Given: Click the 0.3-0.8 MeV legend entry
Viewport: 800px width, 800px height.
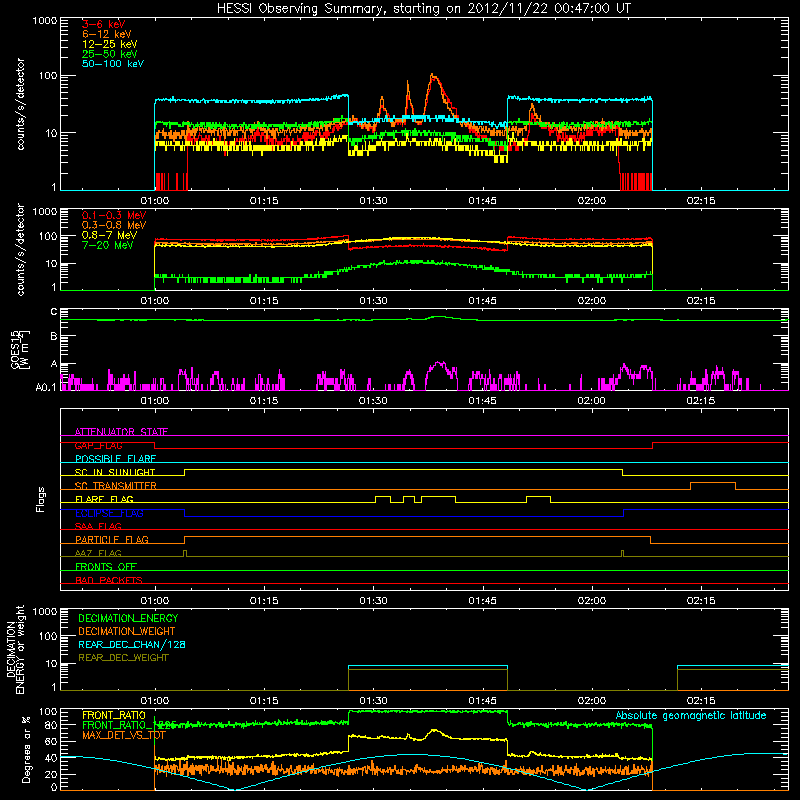Looking at the screenshot, I should click(114, 225).
